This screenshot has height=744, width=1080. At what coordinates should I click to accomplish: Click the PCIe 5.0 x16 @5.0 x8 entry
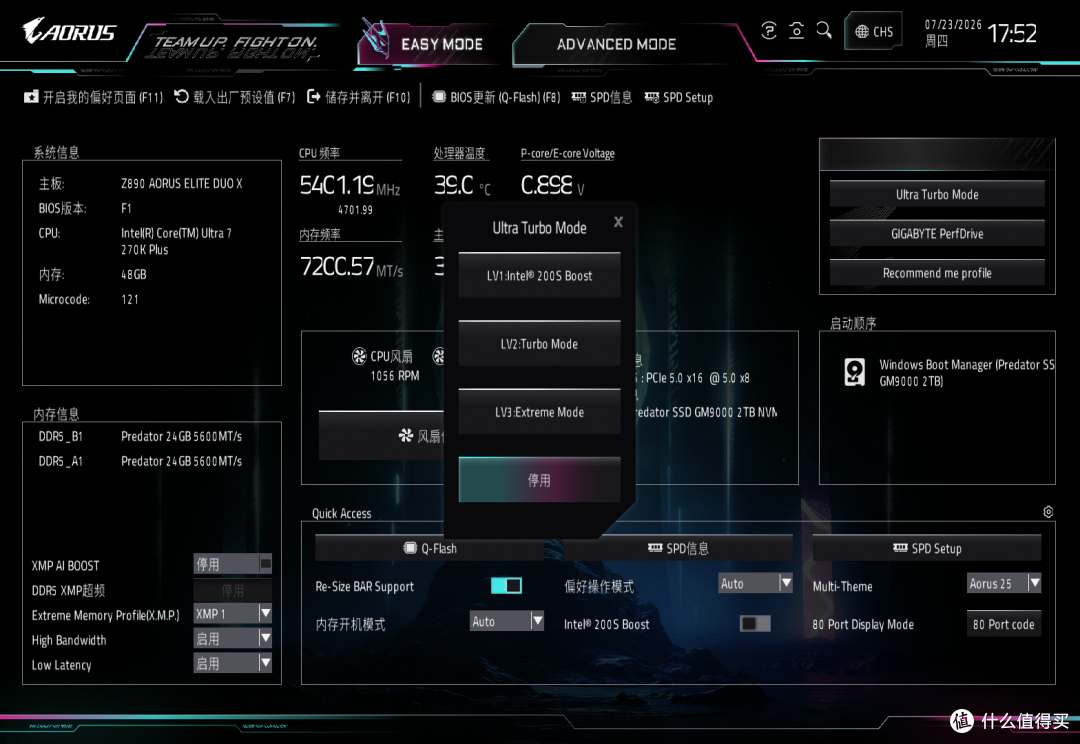coord(693,378)
